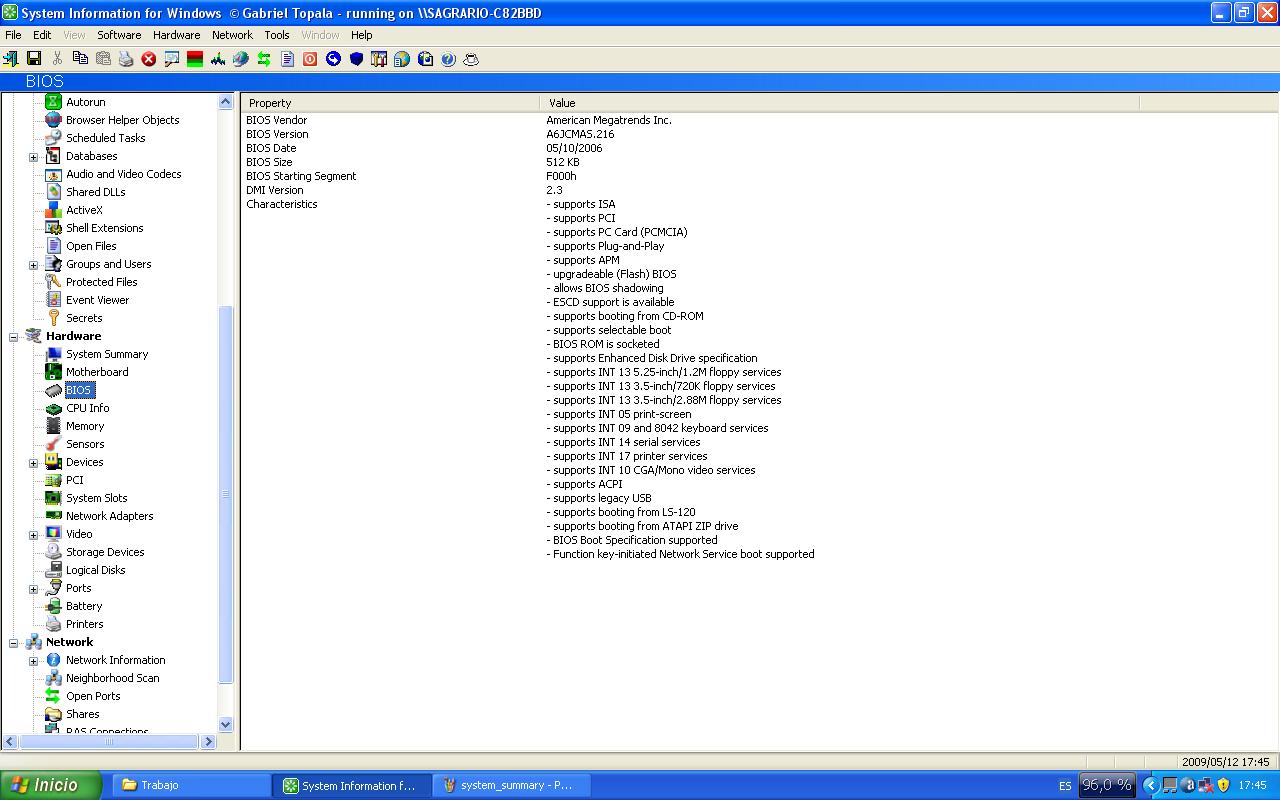Select Sensors in tree

[x=85, y=444]
